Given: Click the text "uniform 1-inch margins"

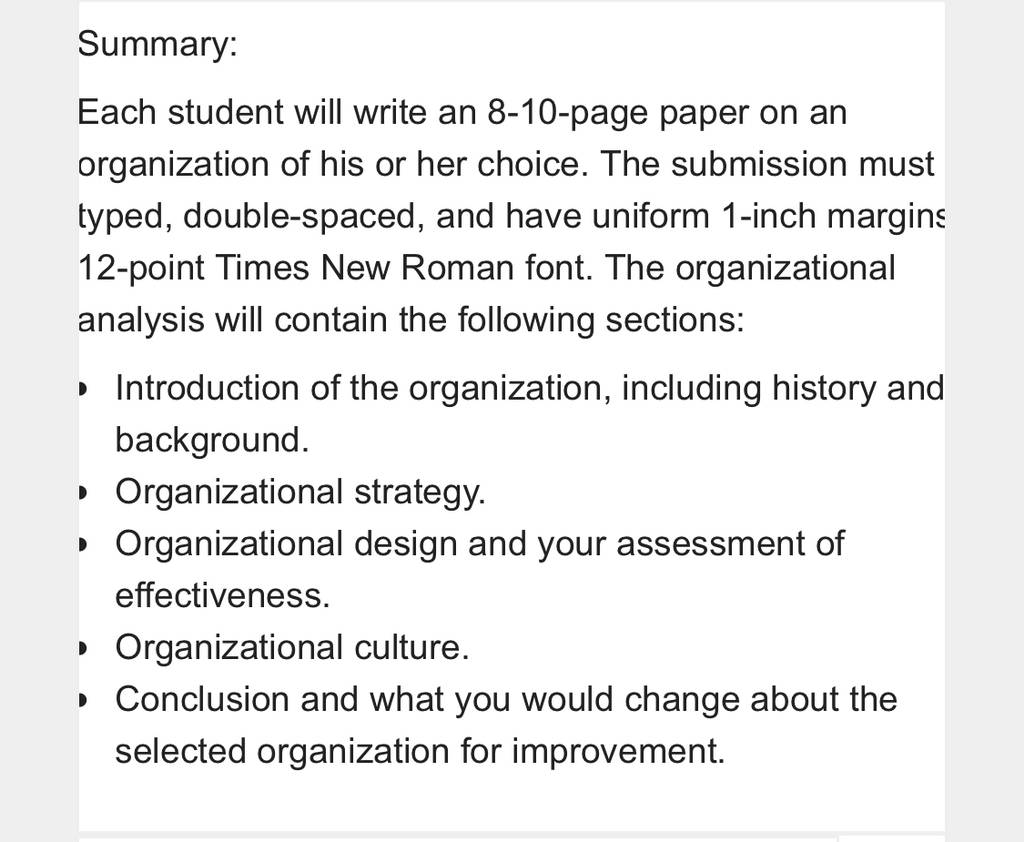Looking at the screenshot, I should [769, 217].
